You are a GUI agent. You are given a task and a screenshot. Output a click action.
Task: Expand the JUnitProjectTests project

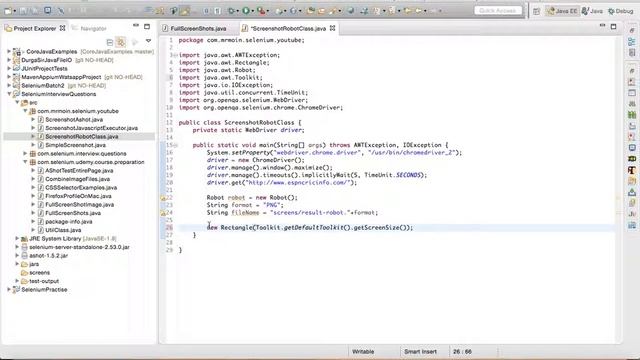coord(9,69)
